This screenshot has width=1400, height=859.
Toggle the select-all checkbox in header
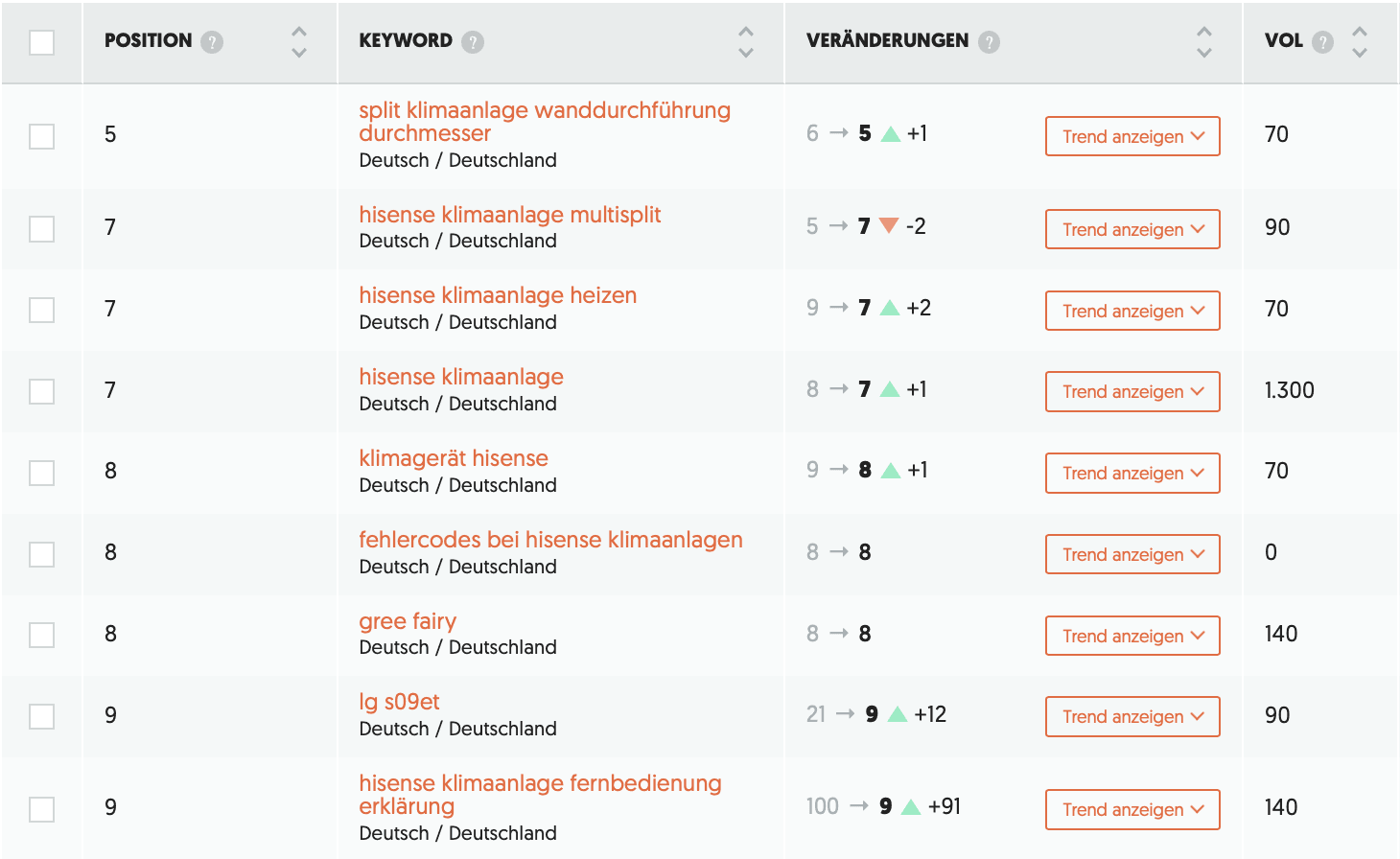[x=41, y=42]
